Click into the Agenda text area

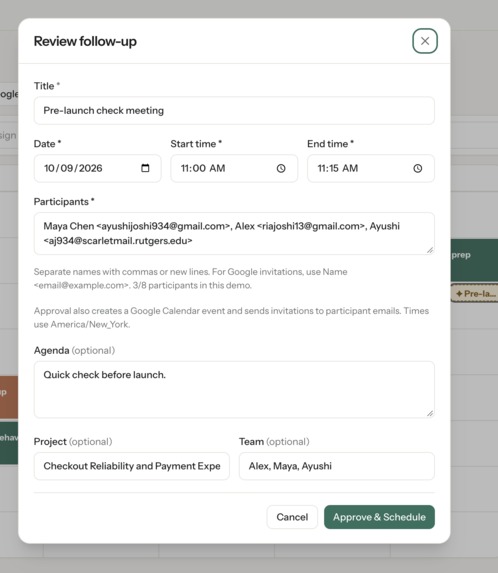(x=234, y=390)
